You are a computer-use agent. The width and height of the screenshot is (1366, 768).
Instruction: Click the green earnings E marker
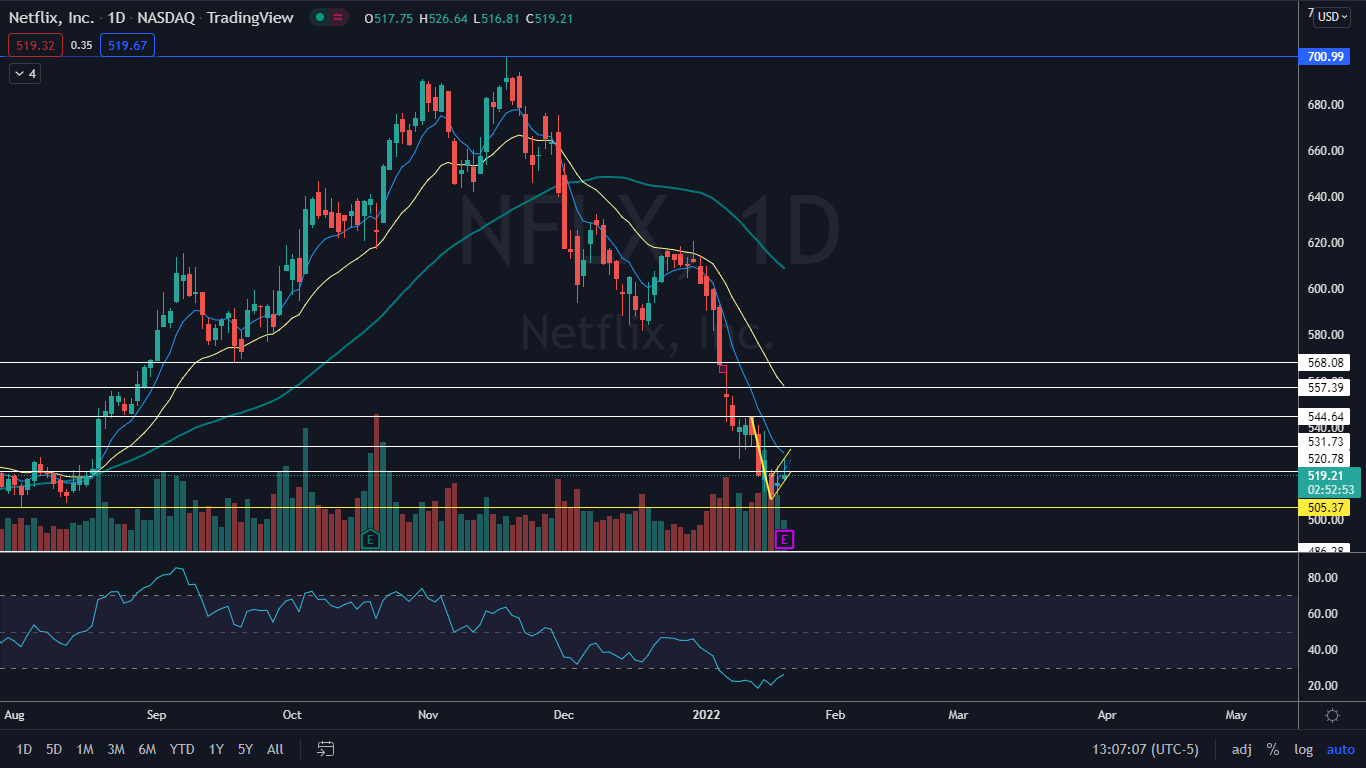[371, 540]
